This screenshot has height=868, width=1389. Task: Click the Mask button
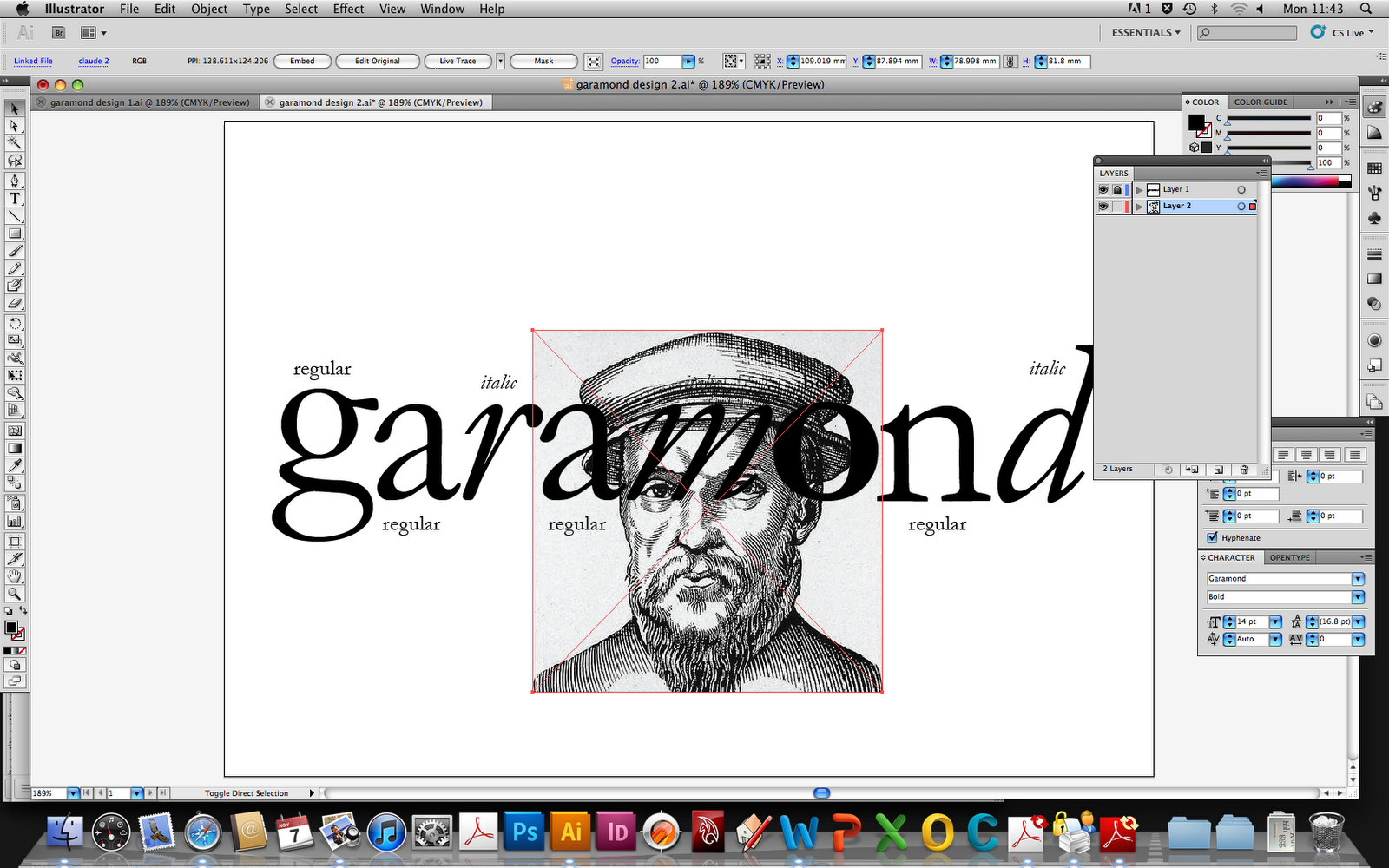click(x=543, y=62)
